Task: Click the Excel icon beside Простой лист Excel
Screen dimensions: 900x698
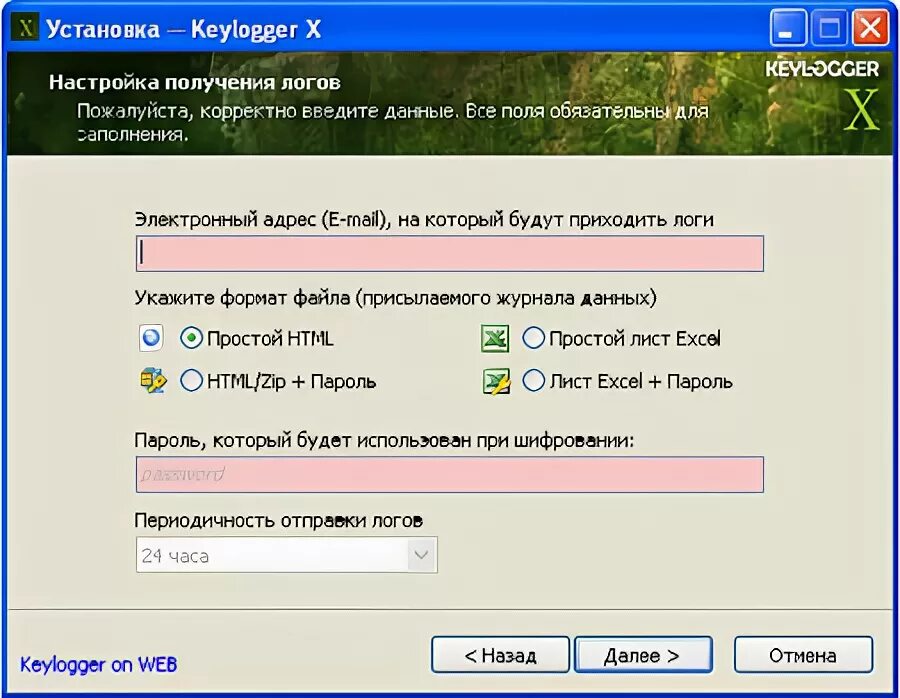Action: [x=495, y=338]
